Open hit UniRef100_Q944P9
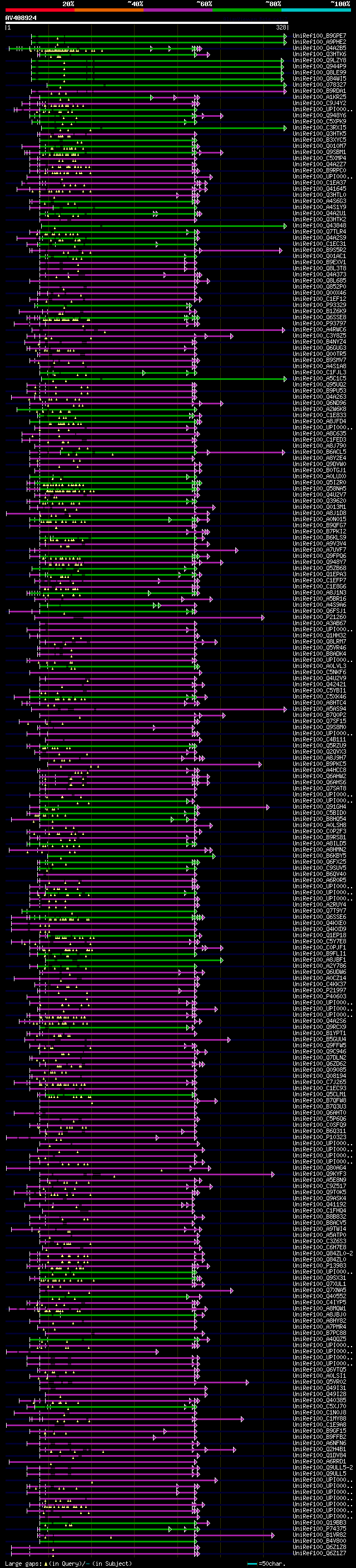Screen dimensions: 356x1568 point(319,66)
